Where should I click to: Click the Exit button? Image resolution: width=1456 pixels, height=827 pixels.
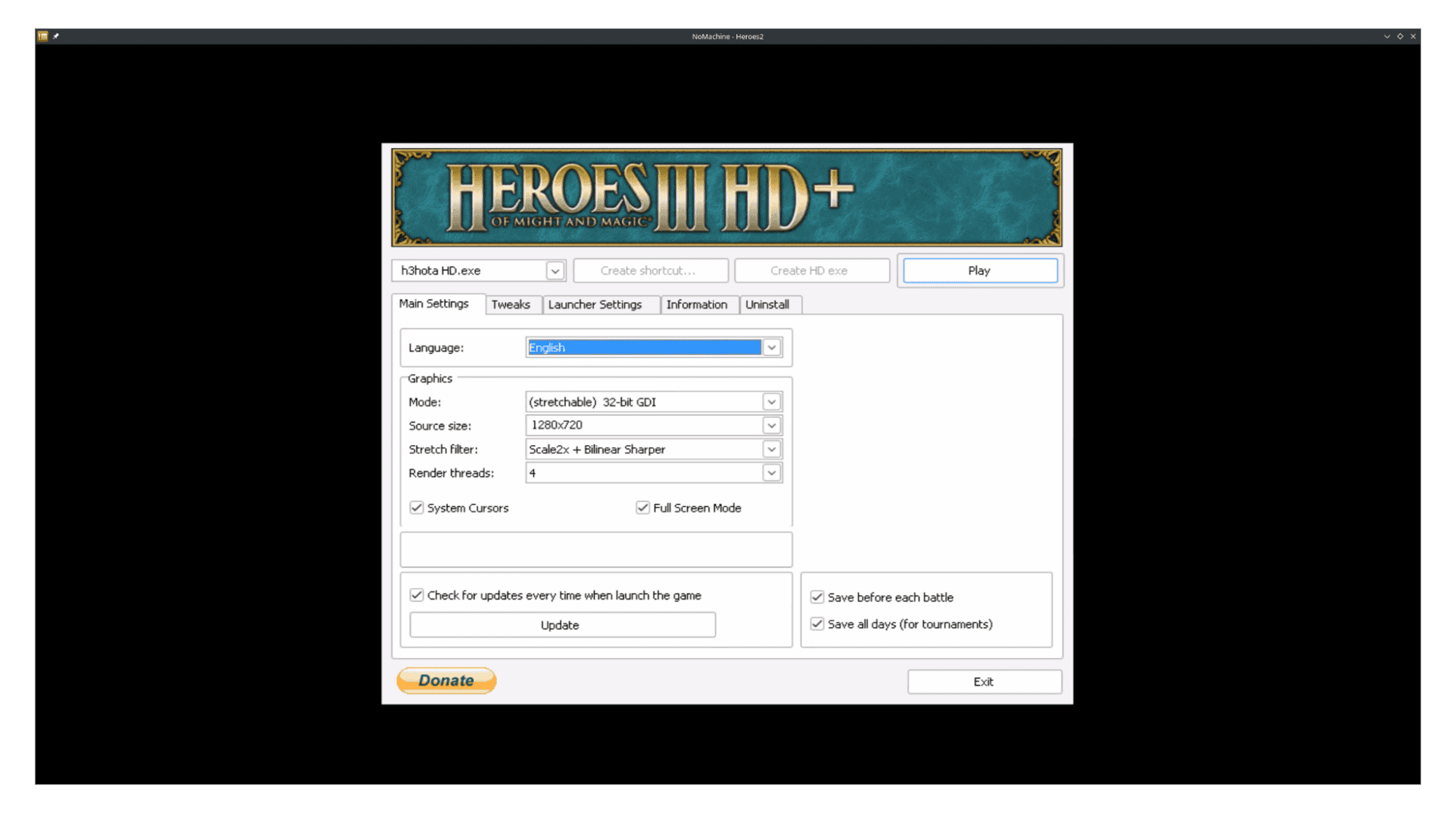[x=983, y=681]
